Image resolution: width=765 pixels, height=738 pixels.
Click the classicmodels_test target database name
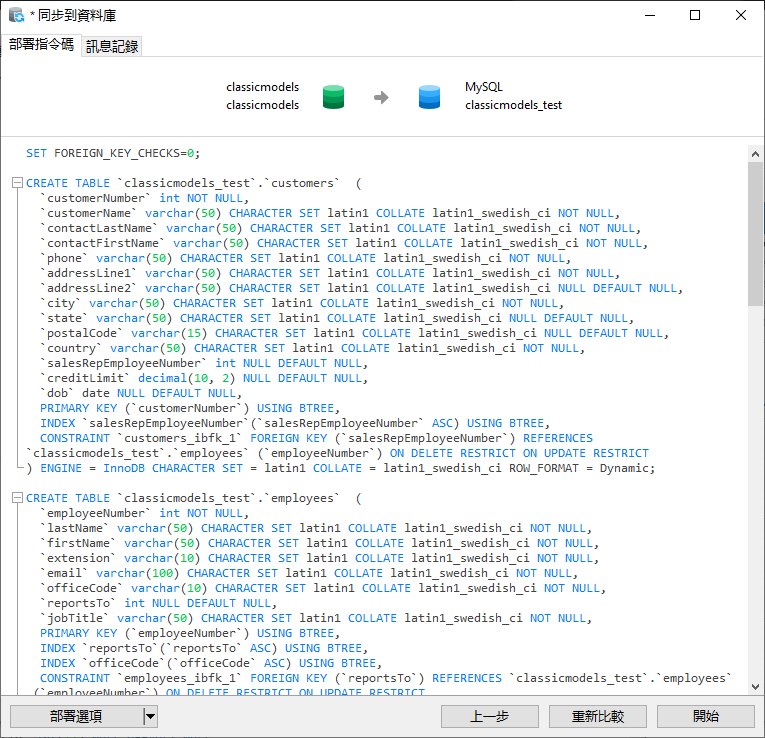point(513,105)
